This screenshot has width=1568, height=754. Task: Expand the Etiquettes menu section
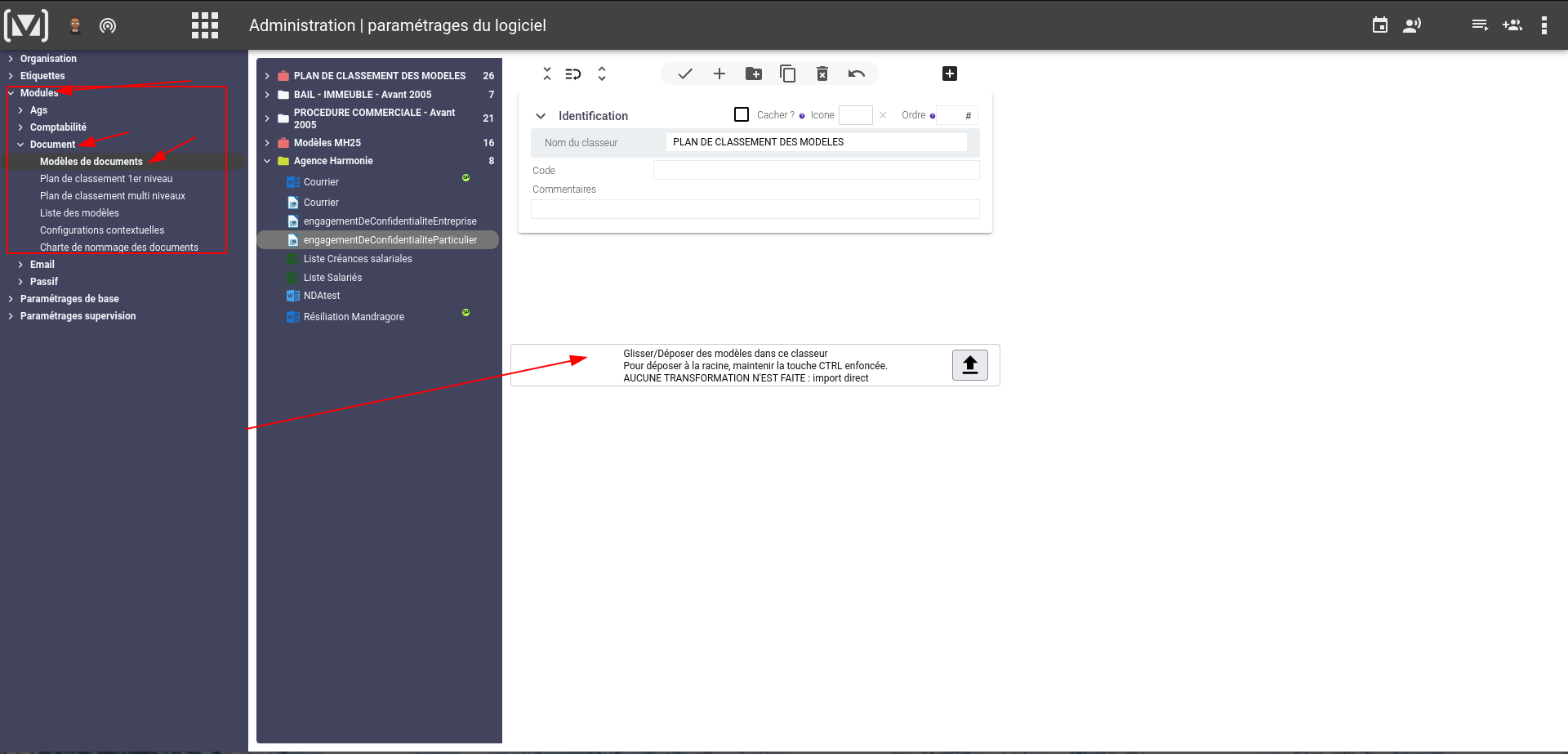[x=11, y=76]
